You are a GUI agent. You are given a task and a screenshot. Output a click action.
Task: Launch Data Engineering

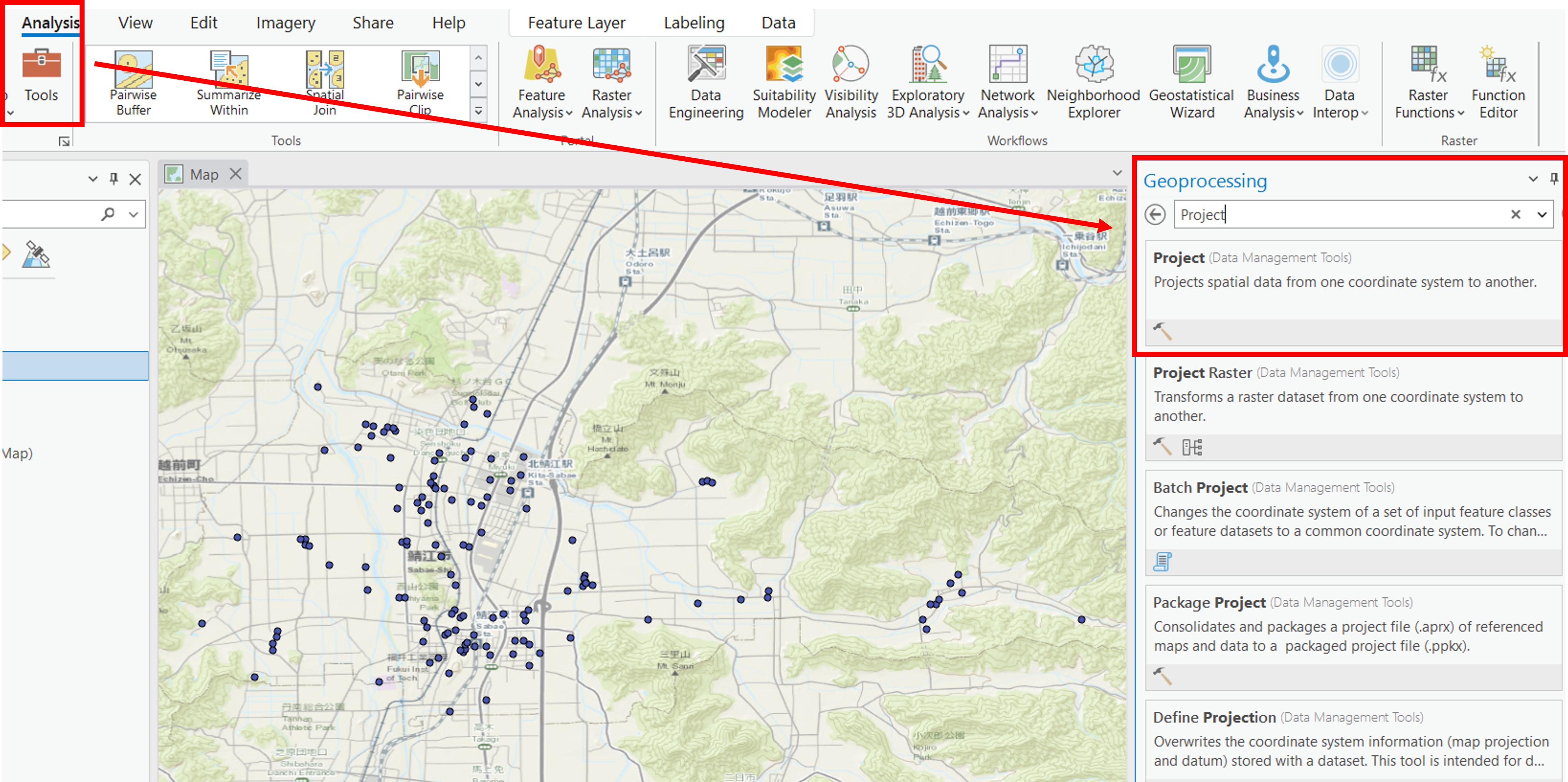tap(706, 82)
